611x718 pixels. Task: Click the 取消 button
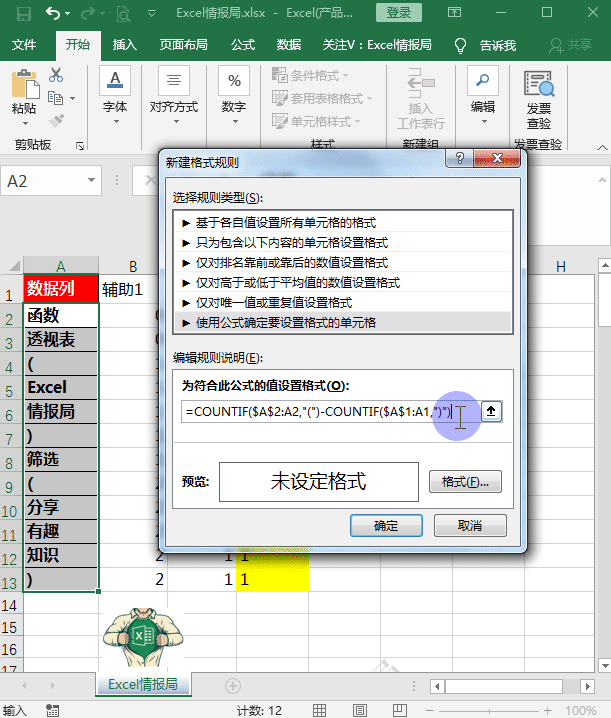click(x=470, y=525)
